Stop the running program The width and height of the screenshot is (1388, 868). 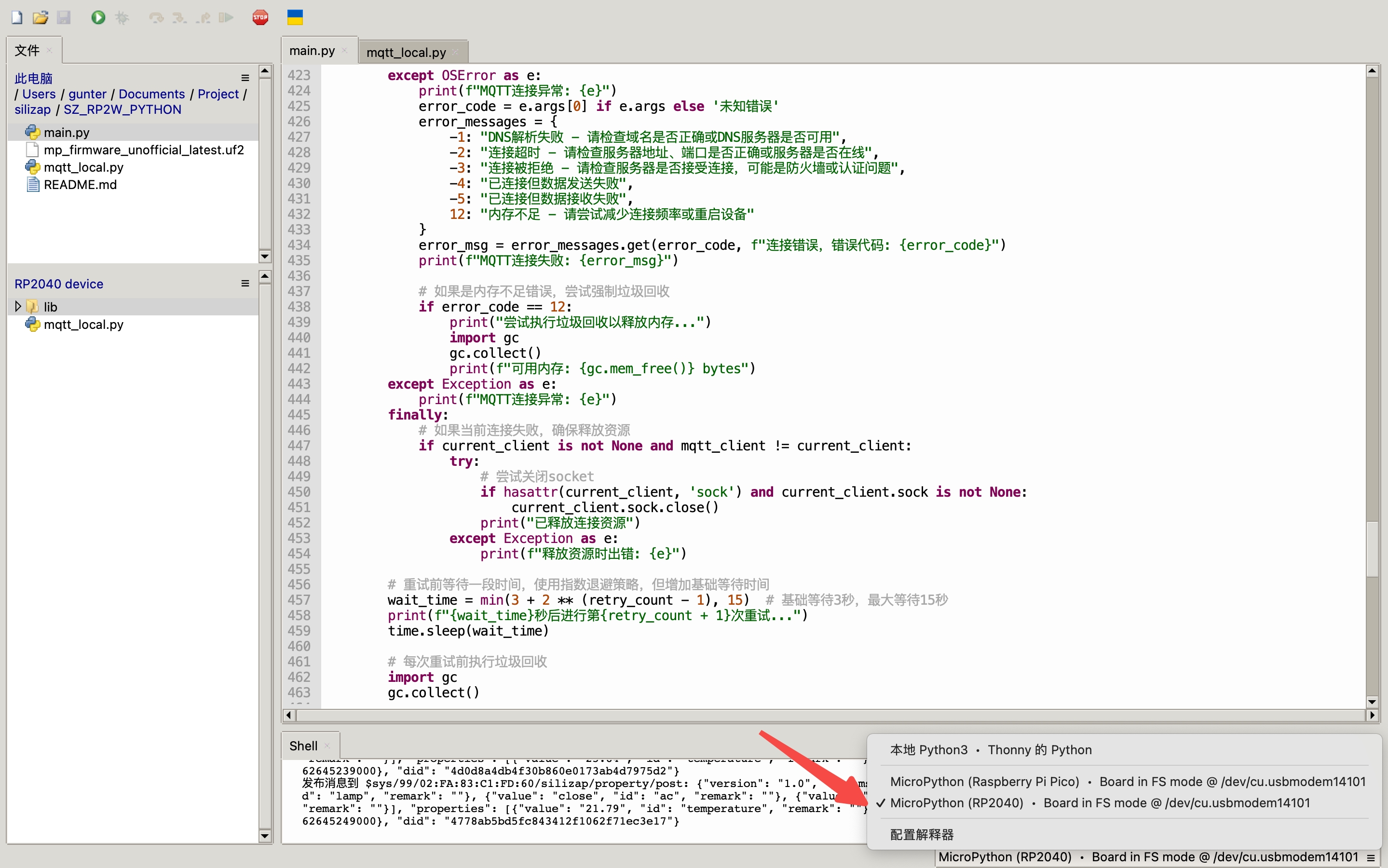coord(259,17)
